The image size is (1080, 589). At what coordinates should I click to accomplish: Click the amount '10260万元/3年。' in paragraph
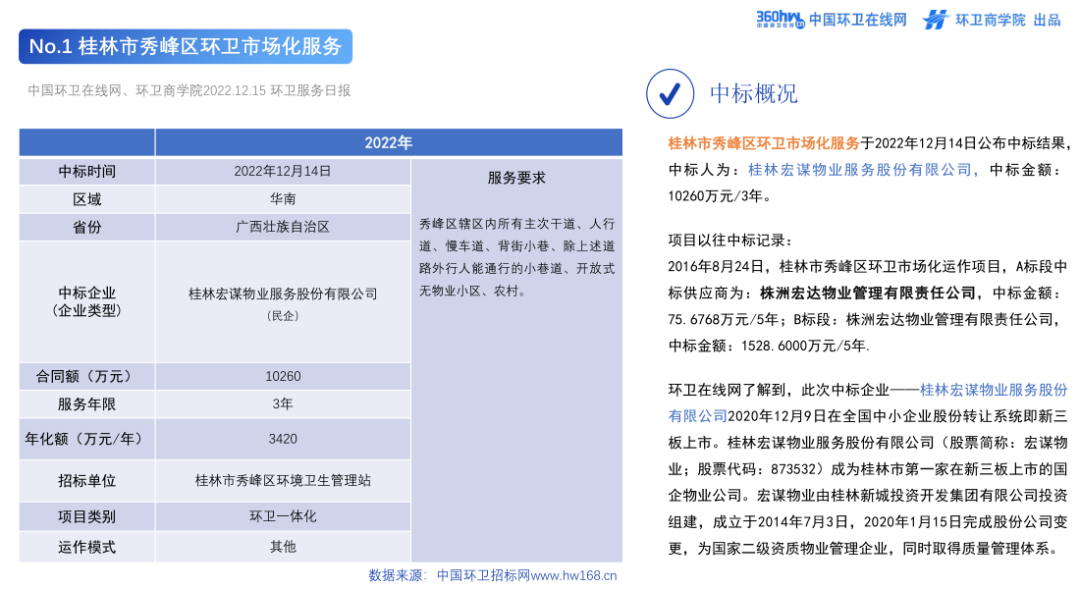click(x=720, y=196)
